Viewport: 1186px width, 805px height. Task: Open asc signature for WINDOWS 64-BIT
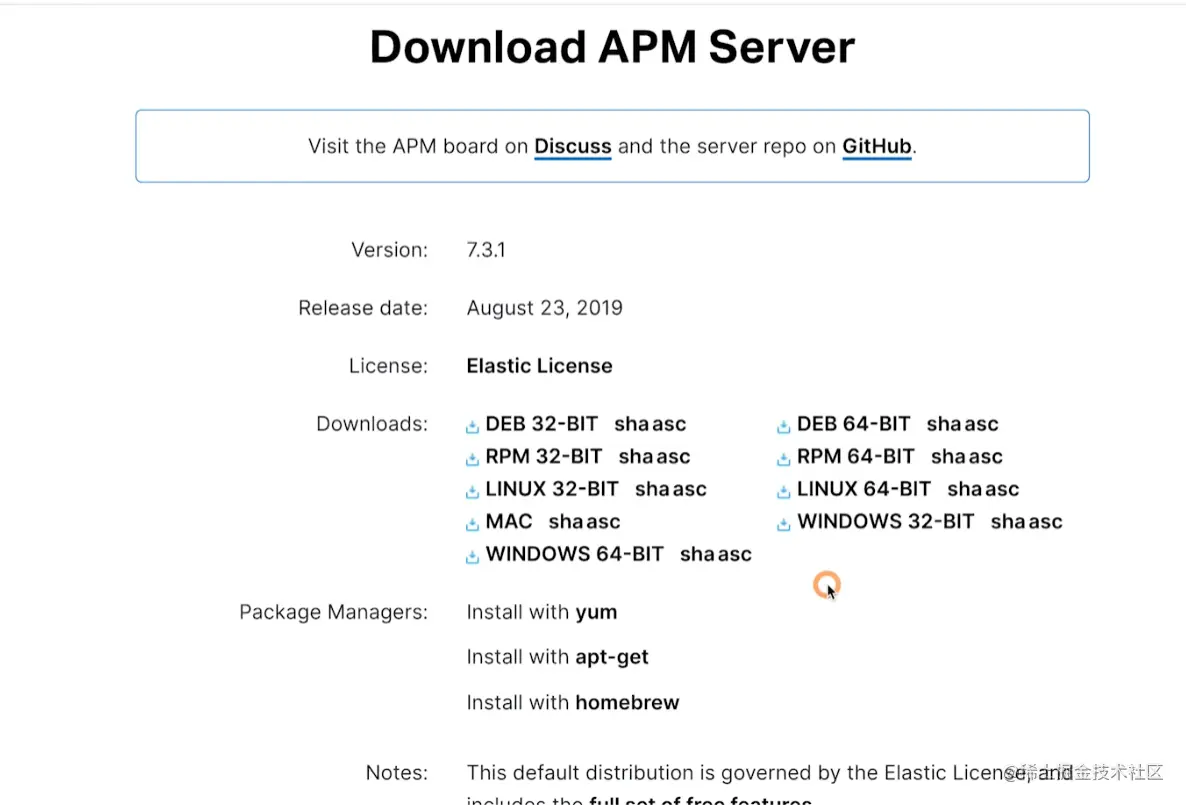tap(734, 554)
